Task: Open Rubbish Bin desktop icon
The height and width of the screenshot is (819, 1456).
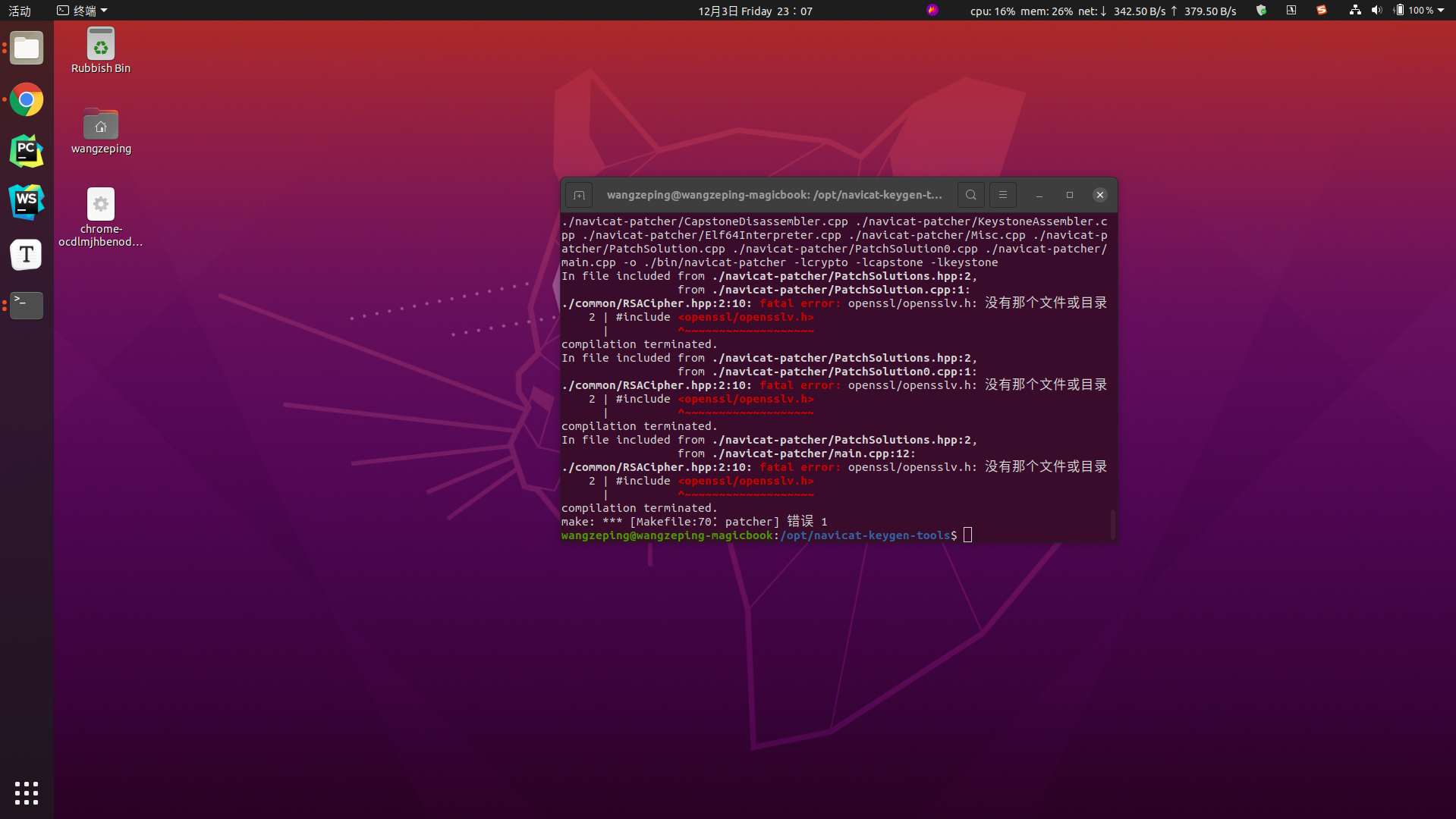Action: pos(101,51)
